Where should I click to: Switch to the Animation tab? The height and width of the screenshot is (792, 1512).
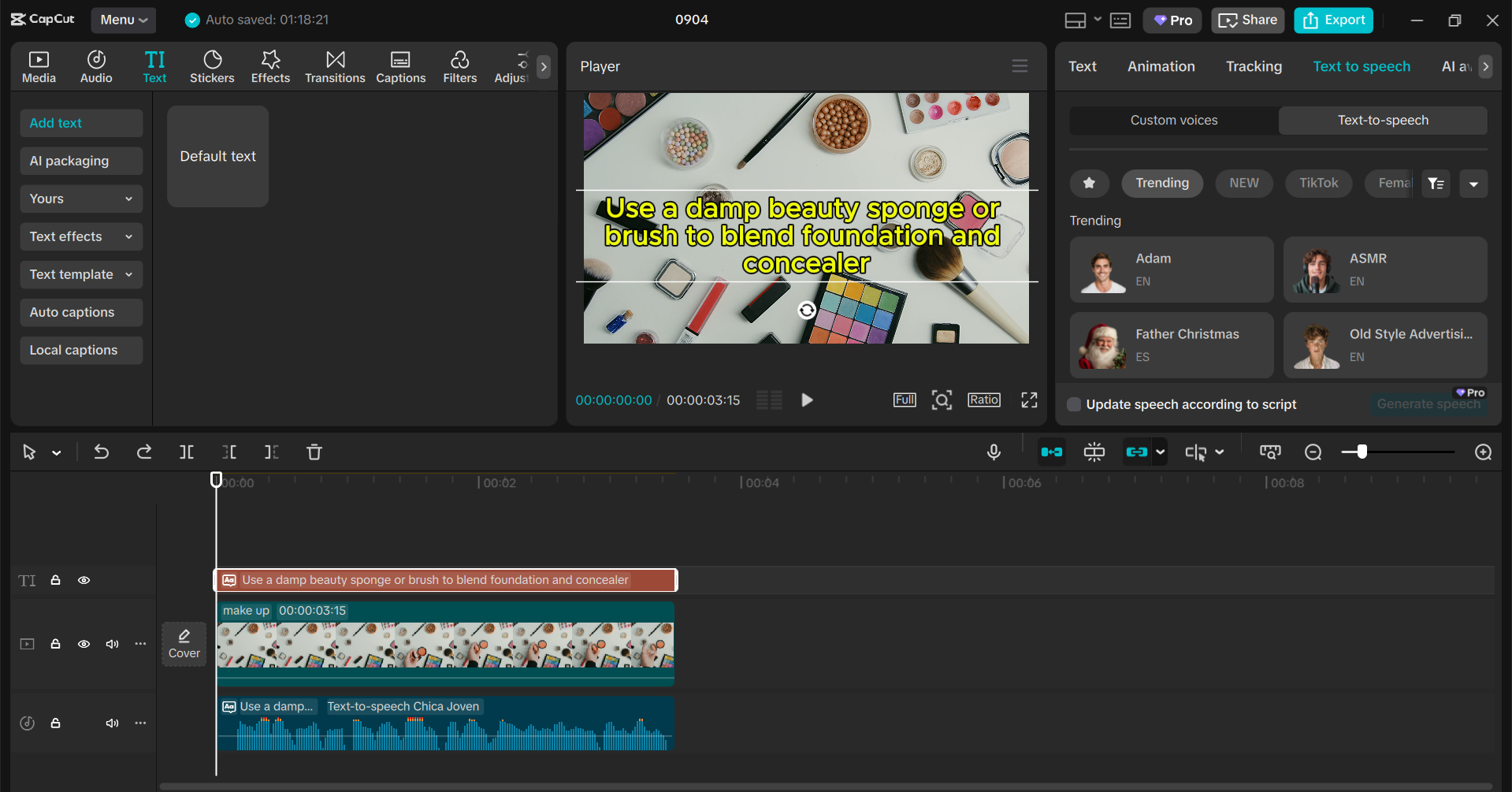pyautogui.click(x=1161, y=66)
